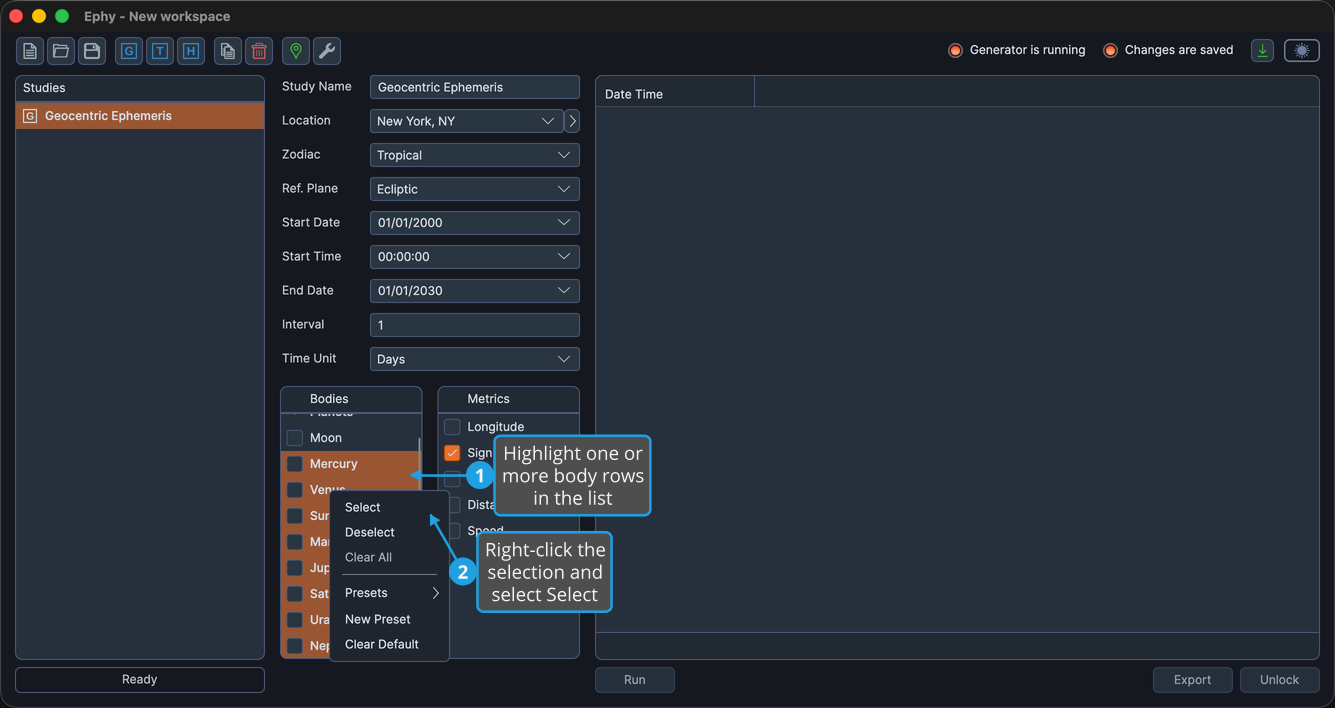Create a new workspace with the document icon
This screenshot has height=708, width=1335.
tap(30, 51)
